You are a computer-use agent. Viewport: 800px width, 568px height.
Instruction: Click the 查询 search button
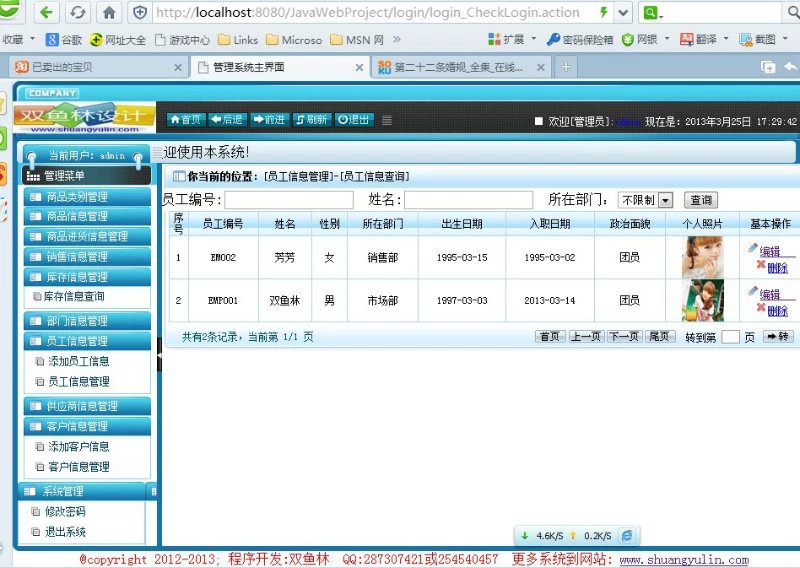(700, 200)
